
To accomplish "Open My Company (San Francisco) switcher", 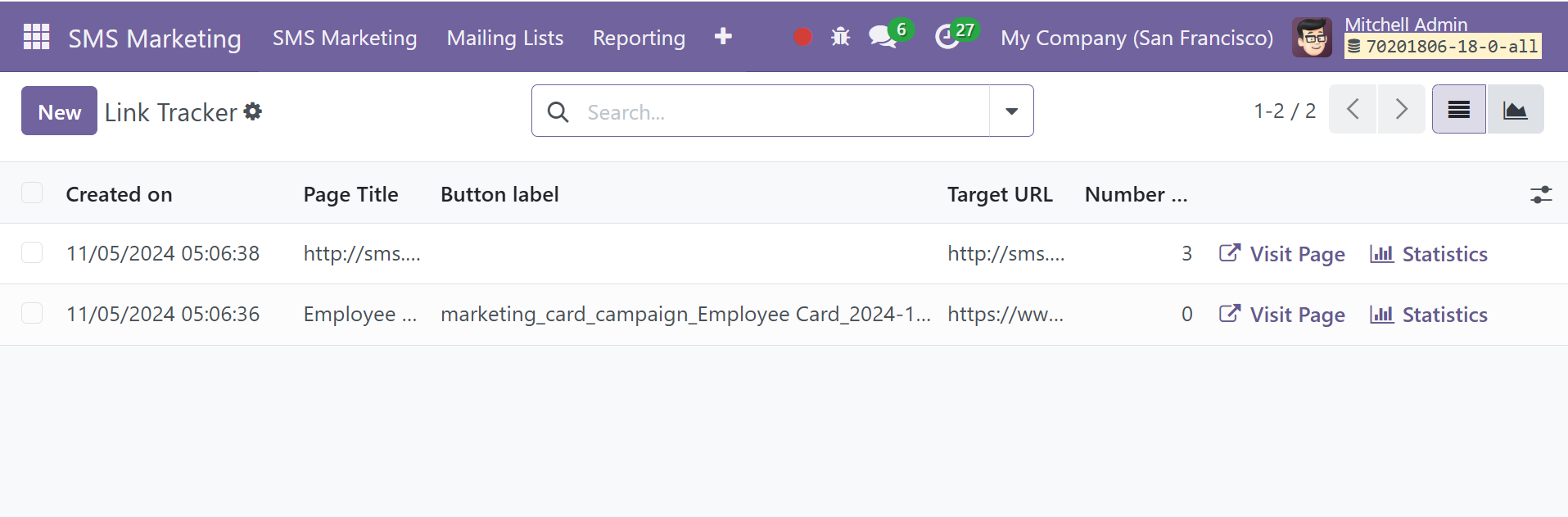I will (x=1136, y=38).
